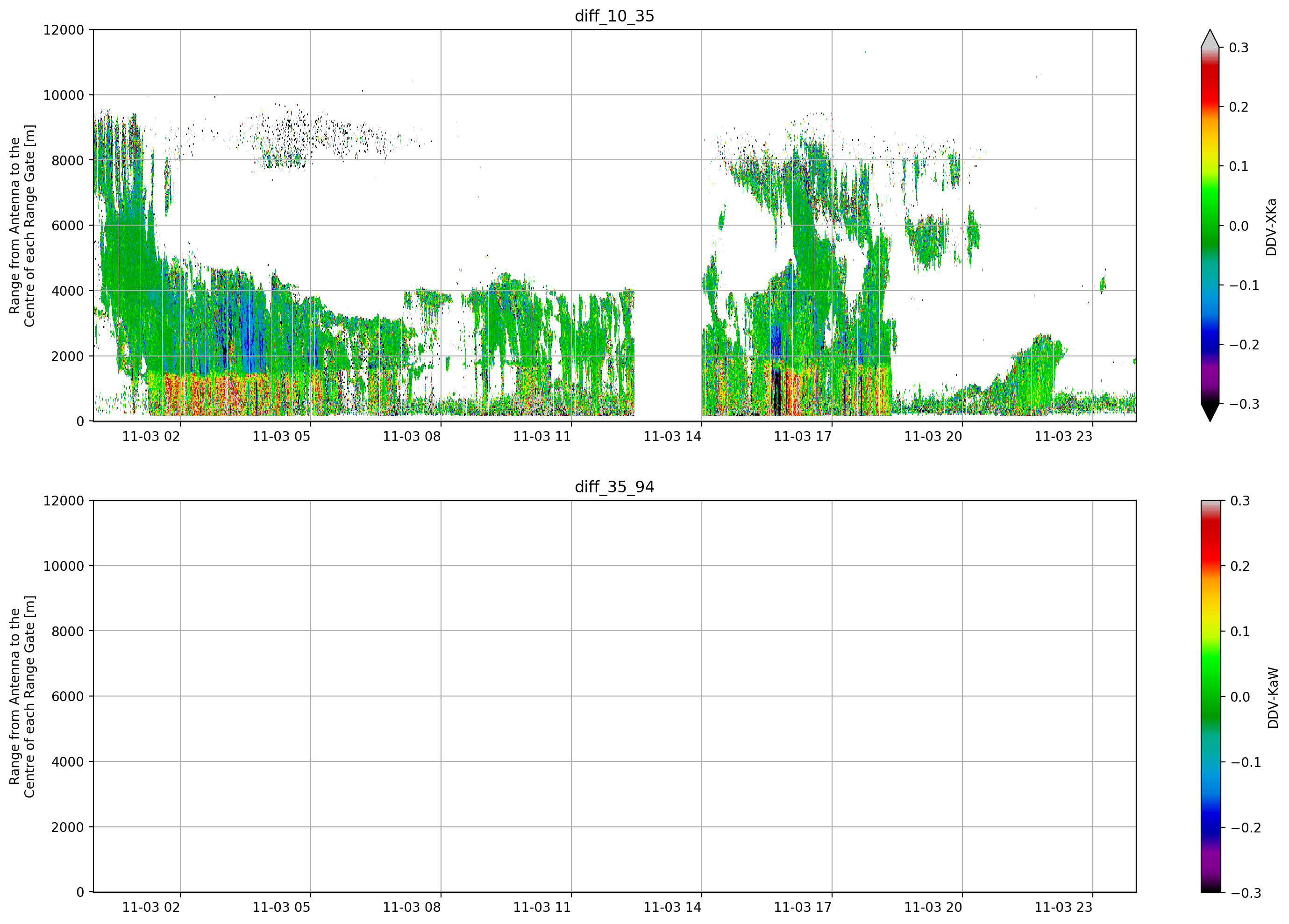Click the 0.1 tick on DDV-XKa colorbar
The image size is (1289, 924).
coord(1239,166)
